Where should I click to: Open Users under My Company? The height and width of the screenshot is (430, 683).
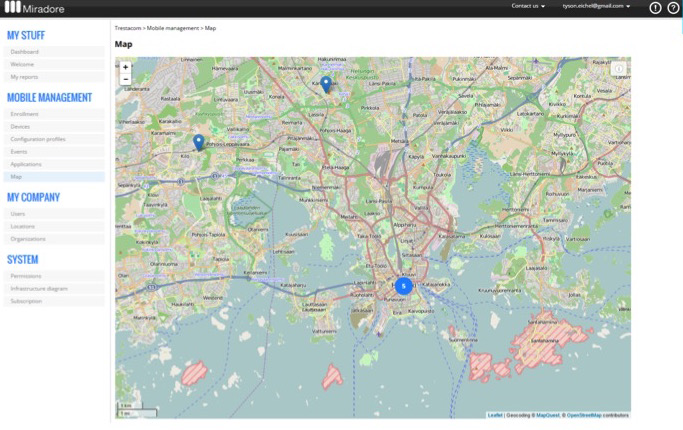pos(54,214)
